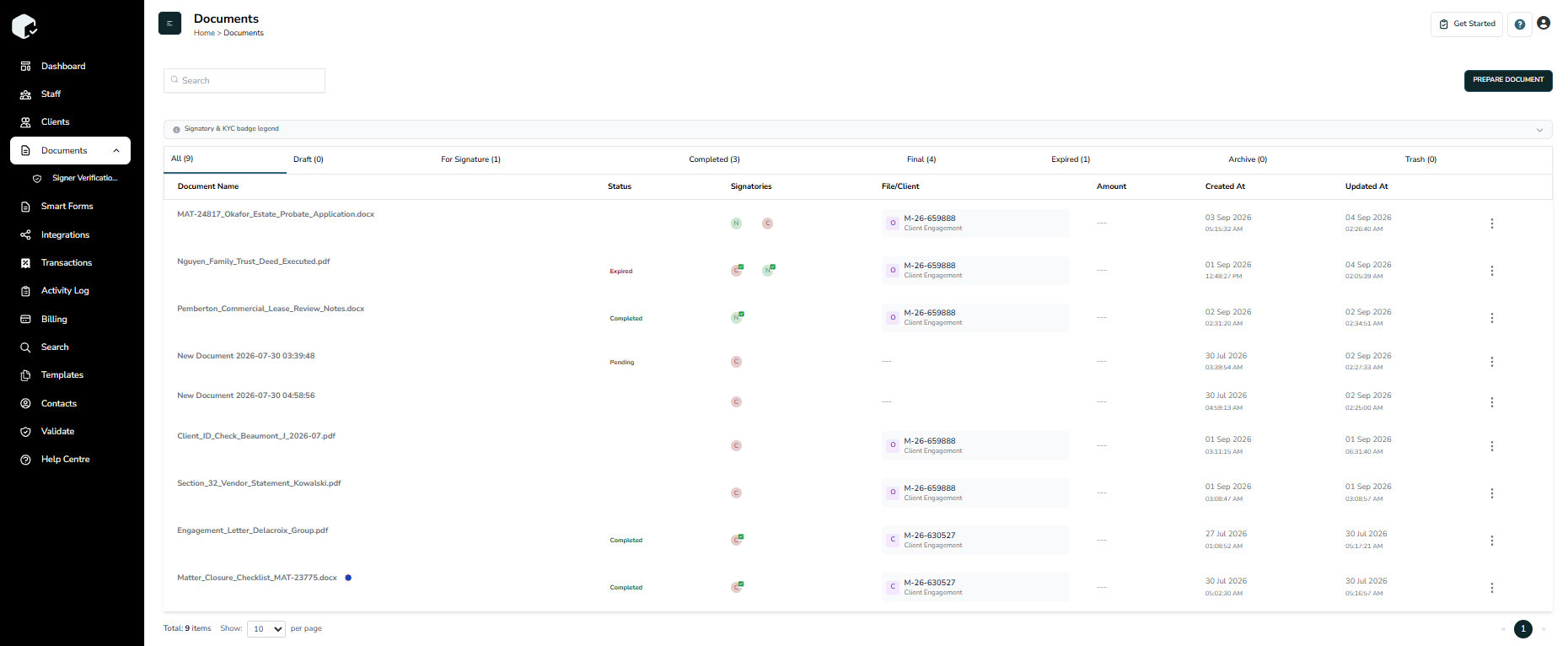
Task: Click the info icon in badge legend
Action: pos(176,130)
